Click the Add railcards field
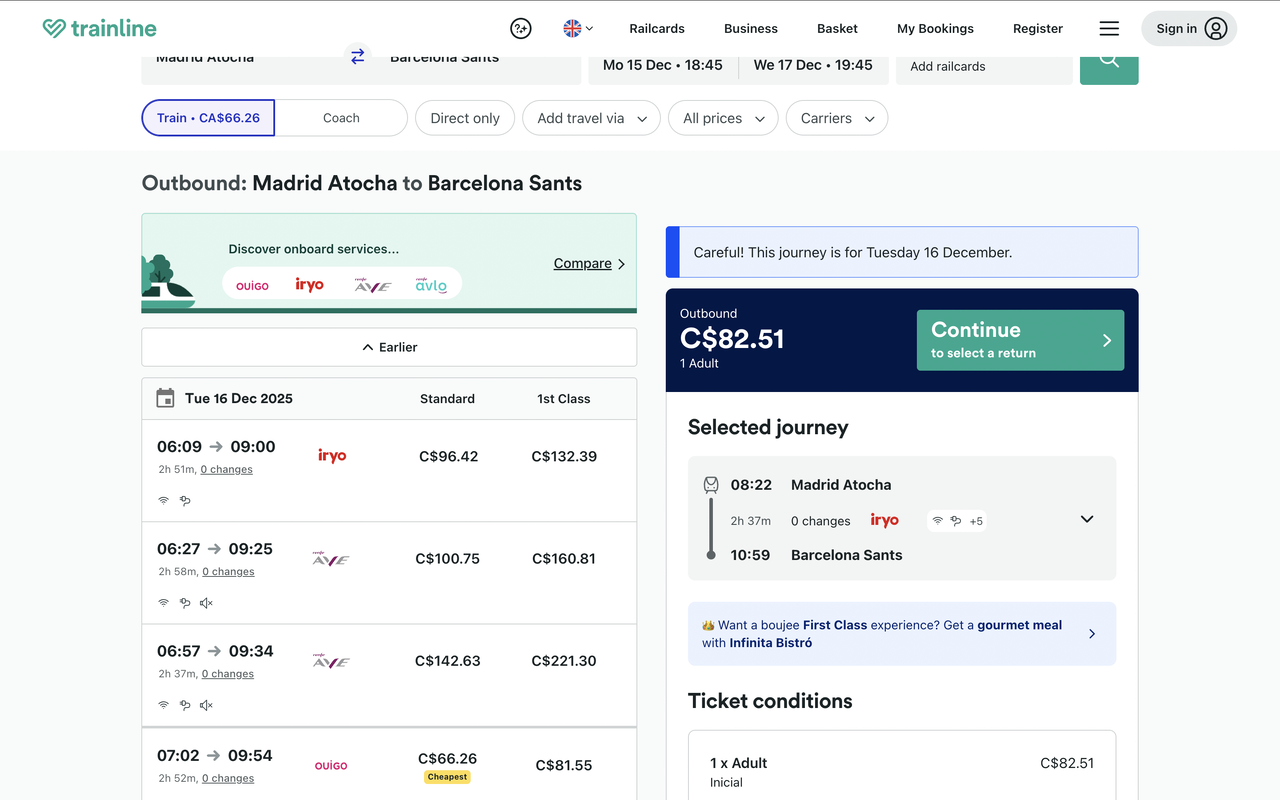This screenshot has height=800, width=1280. (983, 66)
